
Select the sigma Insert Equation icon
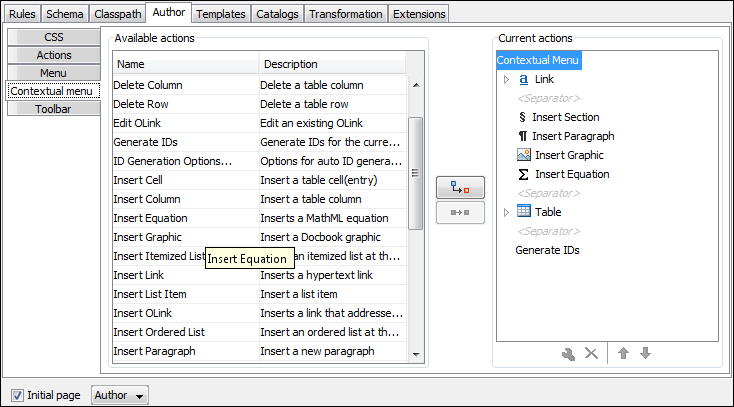pos(523,174)
